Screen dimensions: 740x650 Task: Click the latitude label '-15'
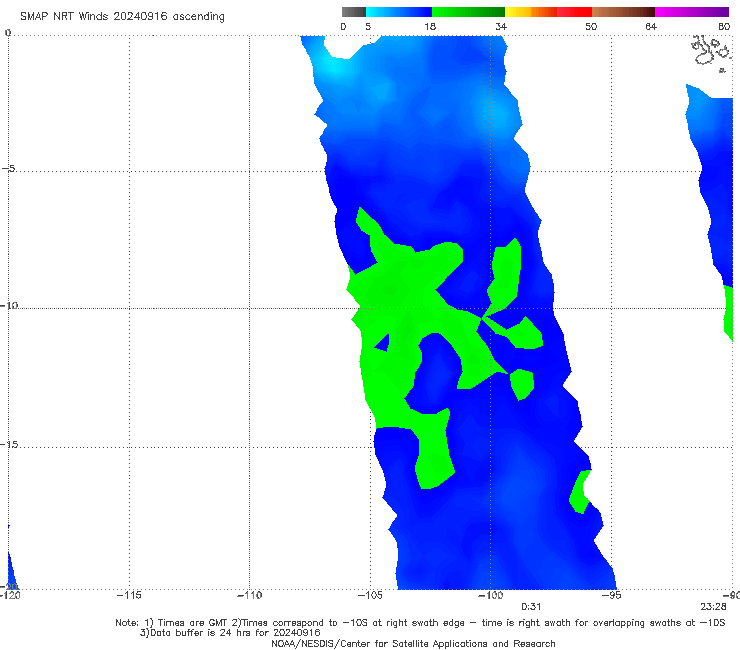[9, 444]
